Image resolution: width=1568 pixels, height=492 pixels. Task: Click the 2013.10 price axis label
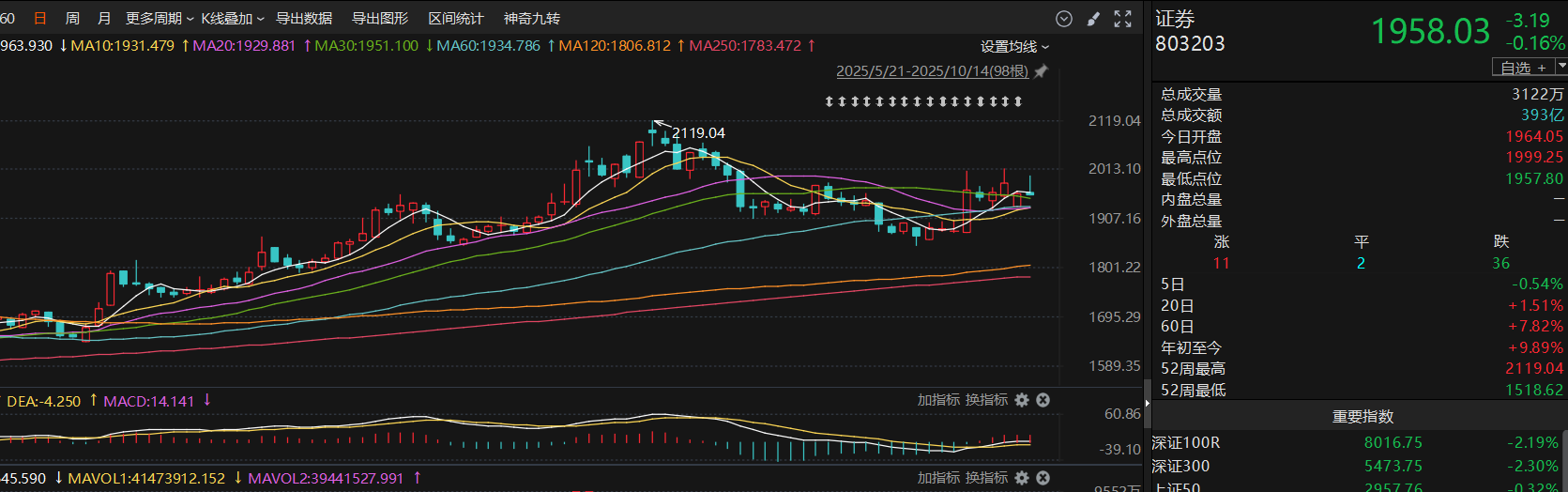[x=1115, y=169]
